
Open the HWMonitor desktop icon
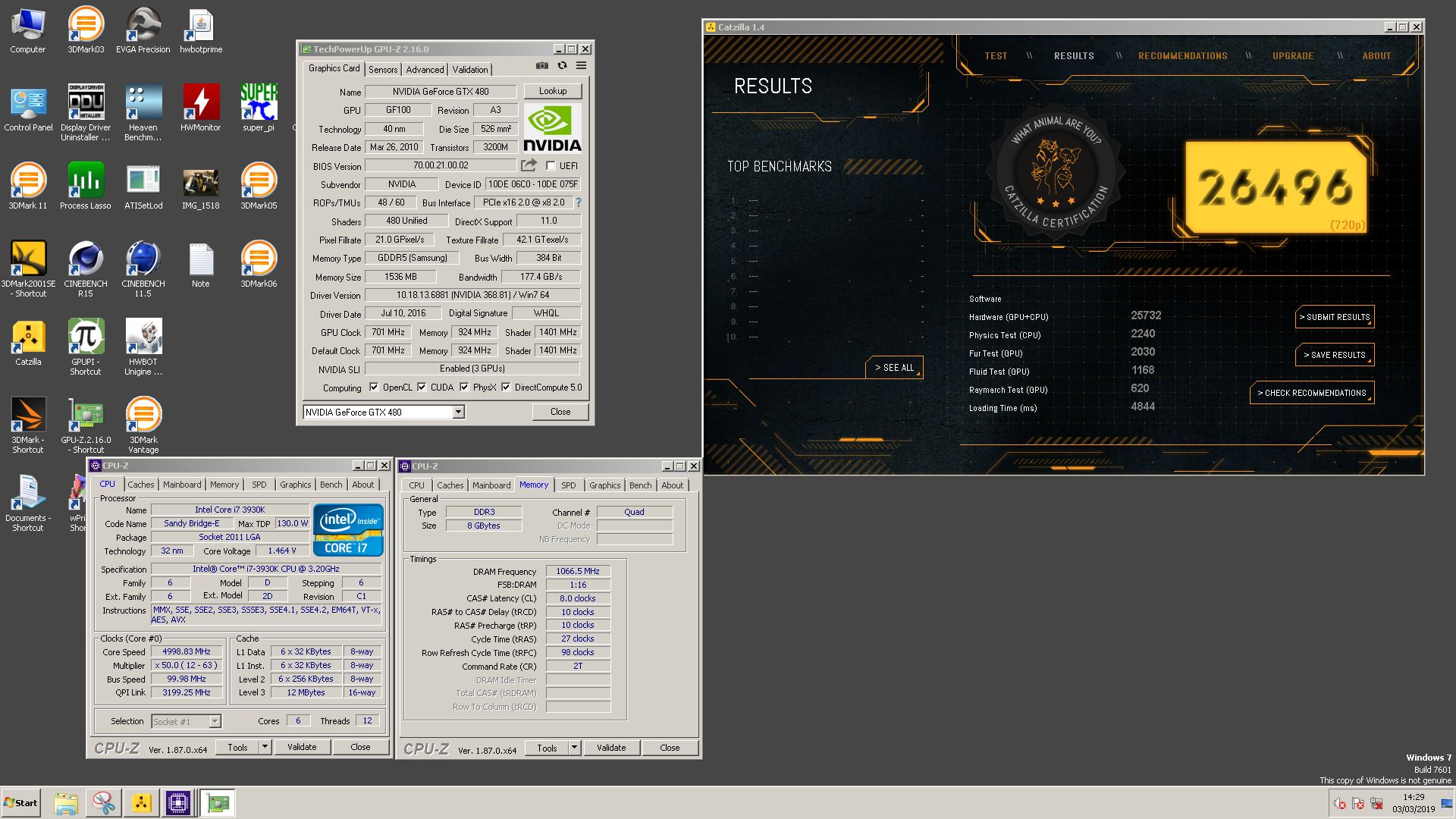[201, 108]
